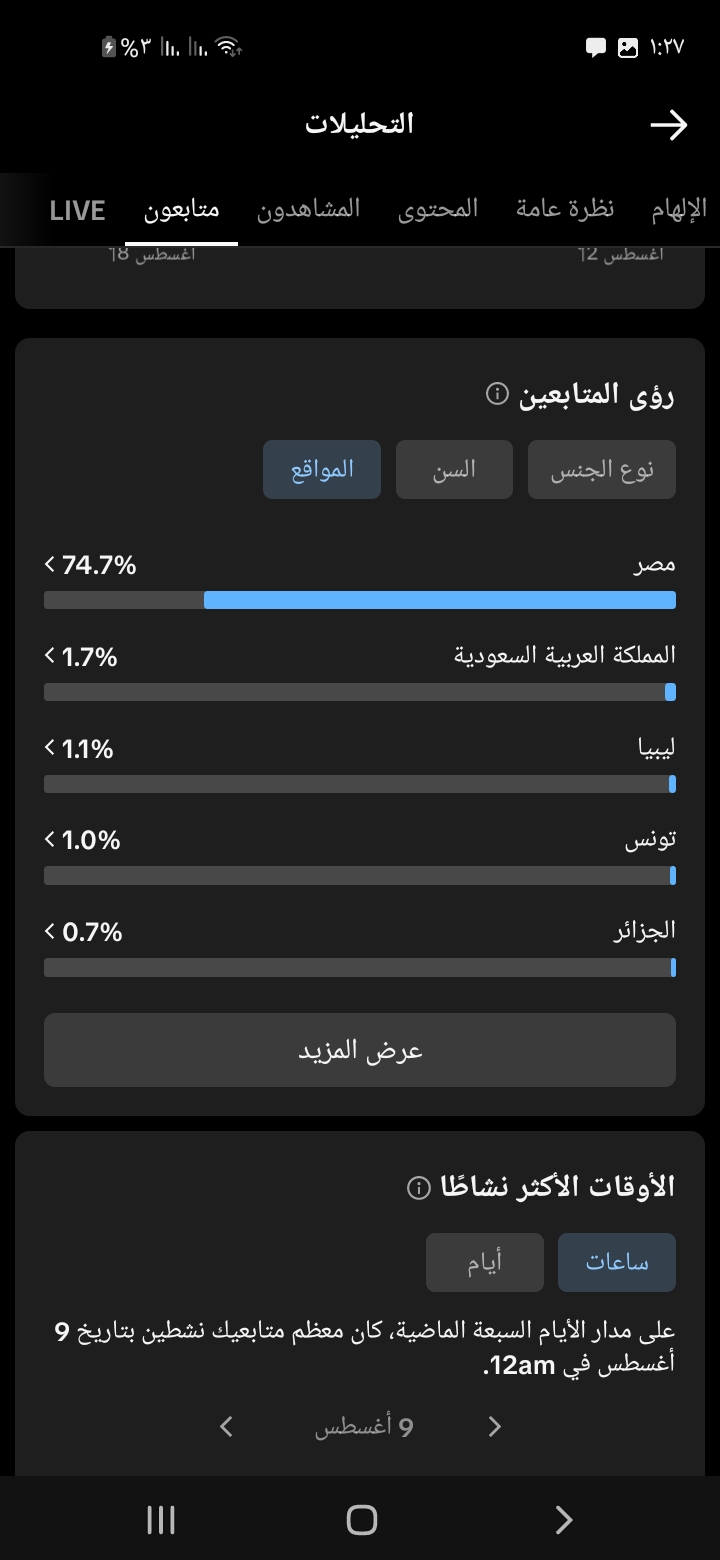Select the نوع الجنس filter chip

point(602,469)
